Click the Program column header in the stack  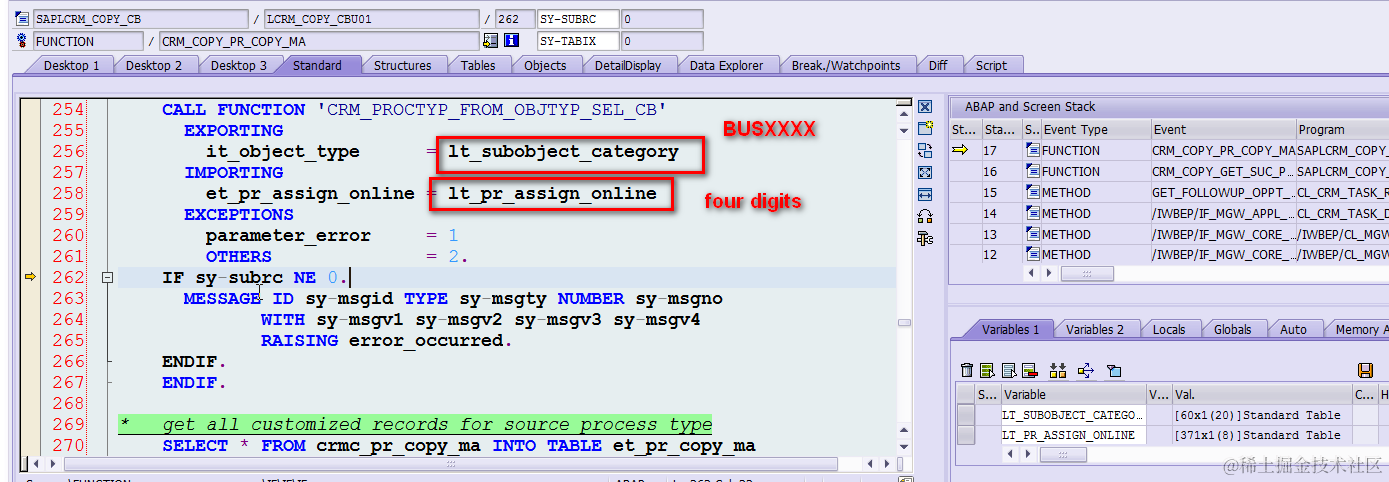(1341, 129)
